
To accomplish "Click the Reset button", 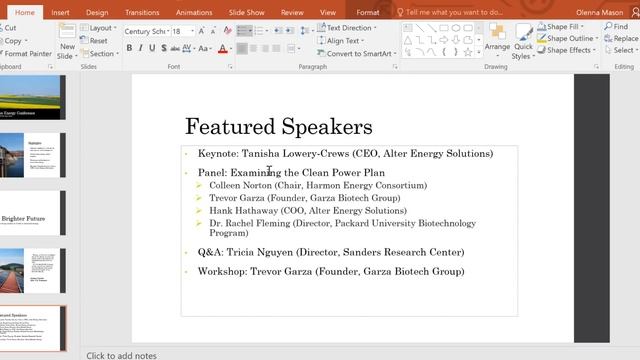I will coord(94,41).
